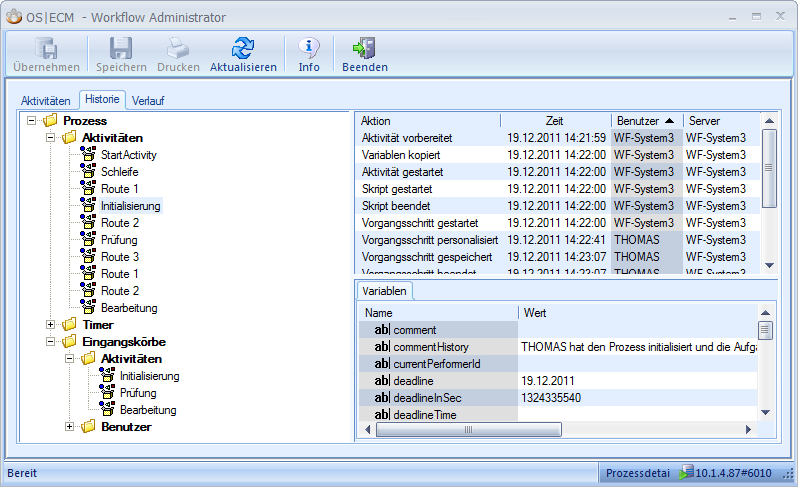Sort by the Zeit column header
Viewport: 798px width, 487px height.
[x=555, y=121]
